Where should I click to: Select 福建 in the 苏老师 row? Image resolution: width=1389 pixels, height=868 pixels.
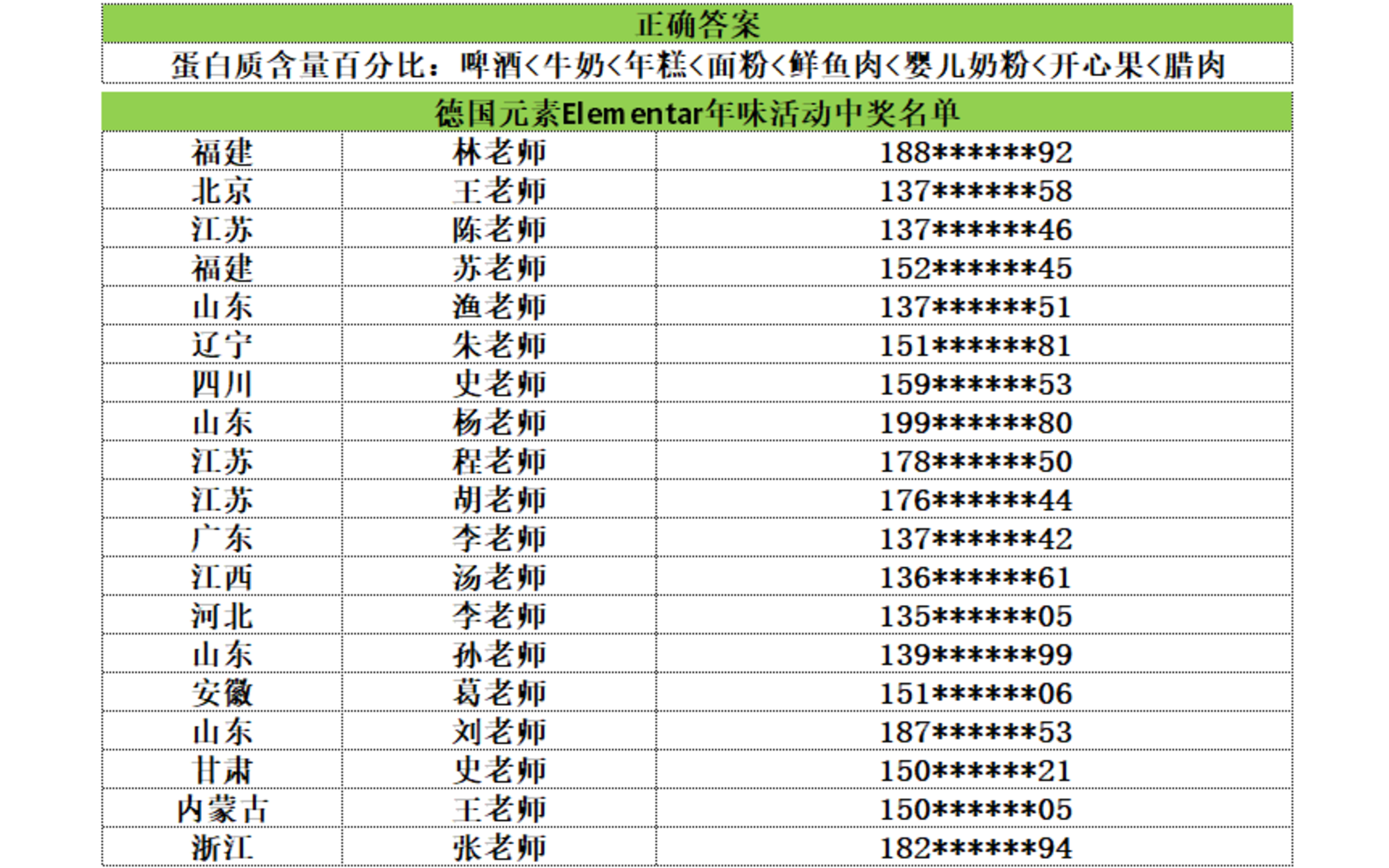point(222,268)
